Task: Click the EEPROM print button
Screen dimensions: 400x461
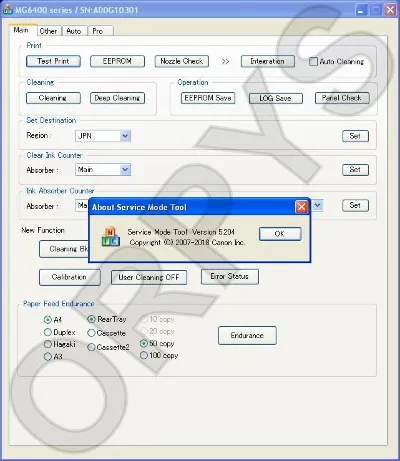Action: pos(117,61)
